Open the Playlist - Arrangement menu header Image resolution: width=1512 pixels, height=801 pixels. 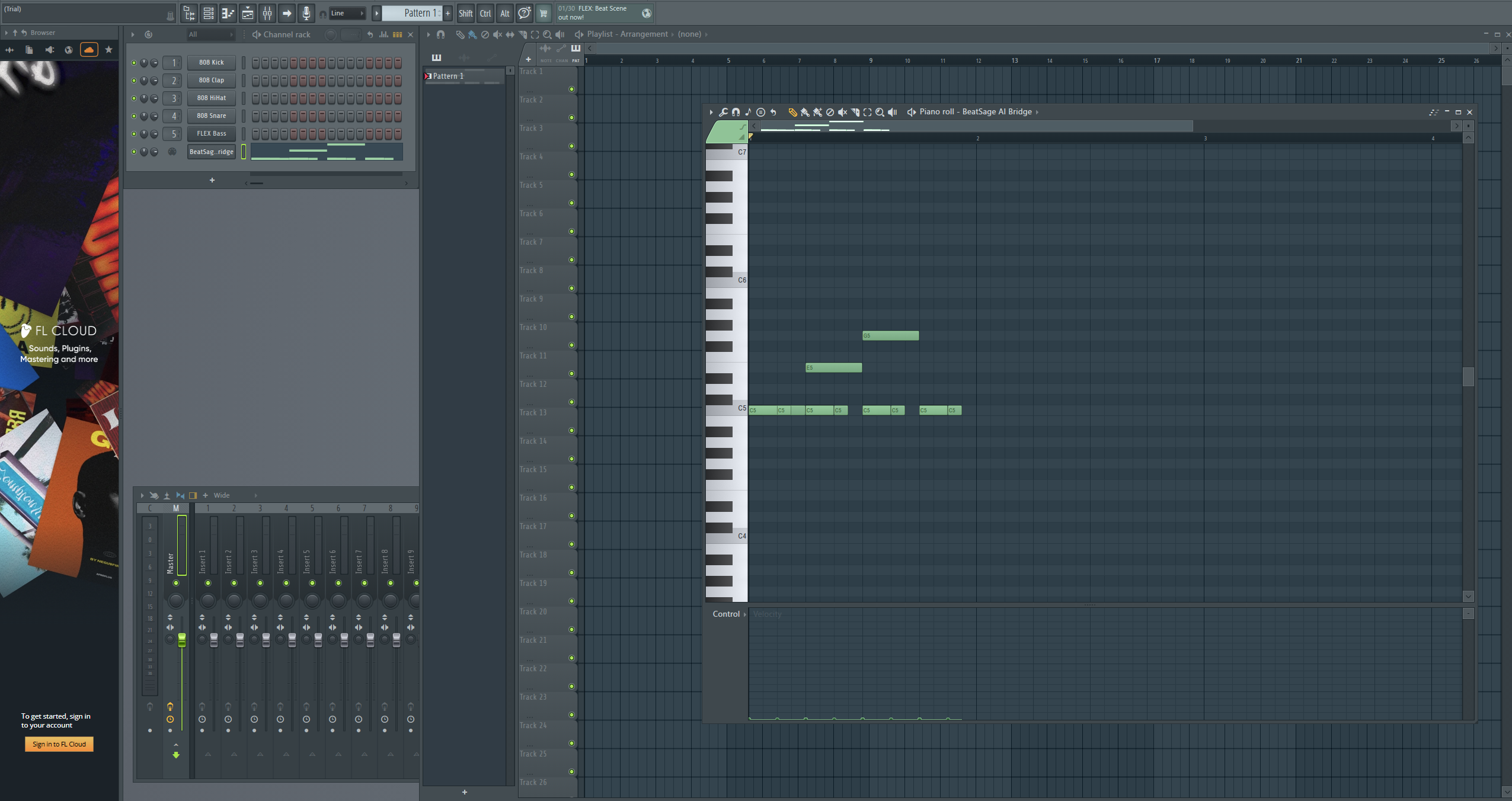[628, 34]
